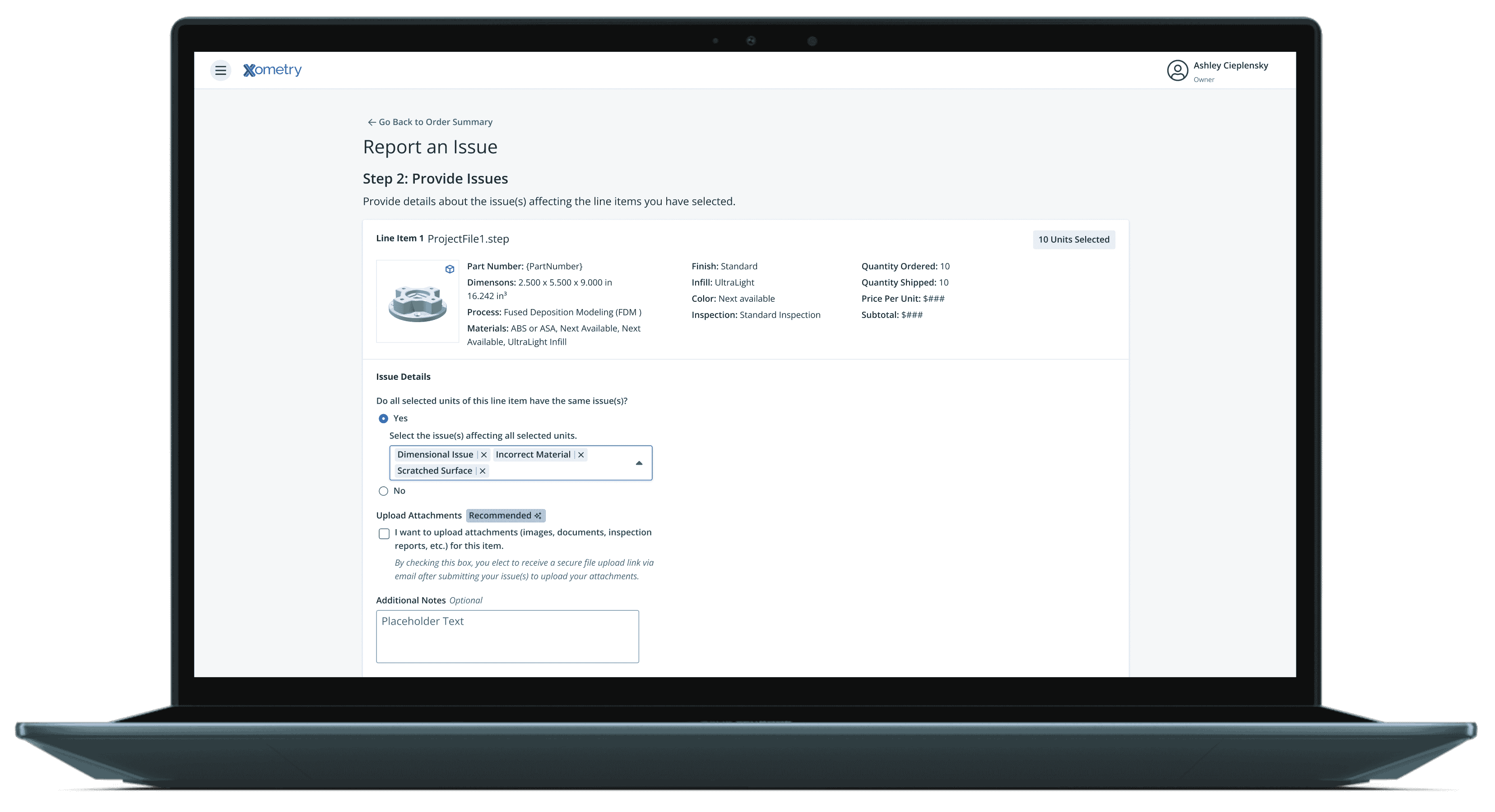
Task: Click the Recommended badge sparkle icon
Action: pyautogui.click(x=538, y=516)
